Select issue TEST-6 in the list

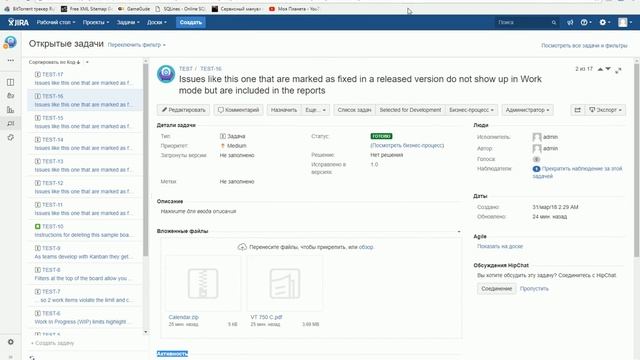(x=84, y=317)
